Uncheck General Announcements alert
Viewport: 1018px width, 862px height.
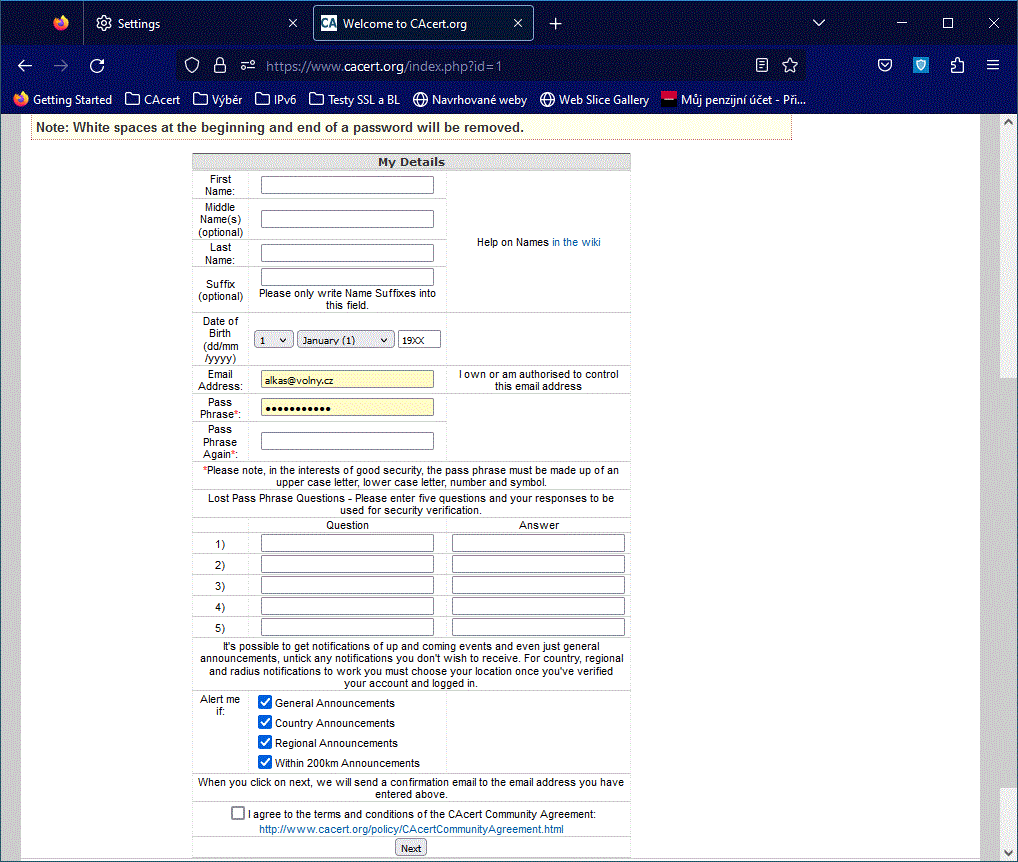pos(265,703)
